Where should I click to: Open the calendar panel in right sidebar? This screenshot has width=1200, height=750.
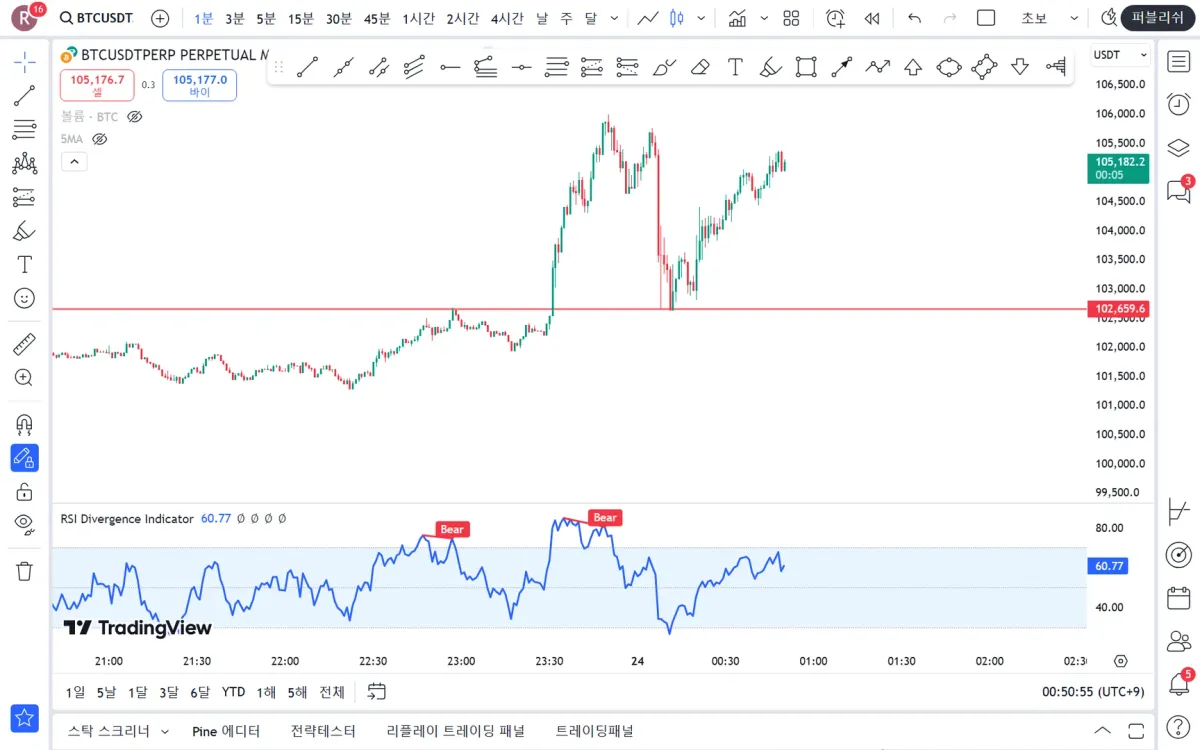(x=1179, y=598)
